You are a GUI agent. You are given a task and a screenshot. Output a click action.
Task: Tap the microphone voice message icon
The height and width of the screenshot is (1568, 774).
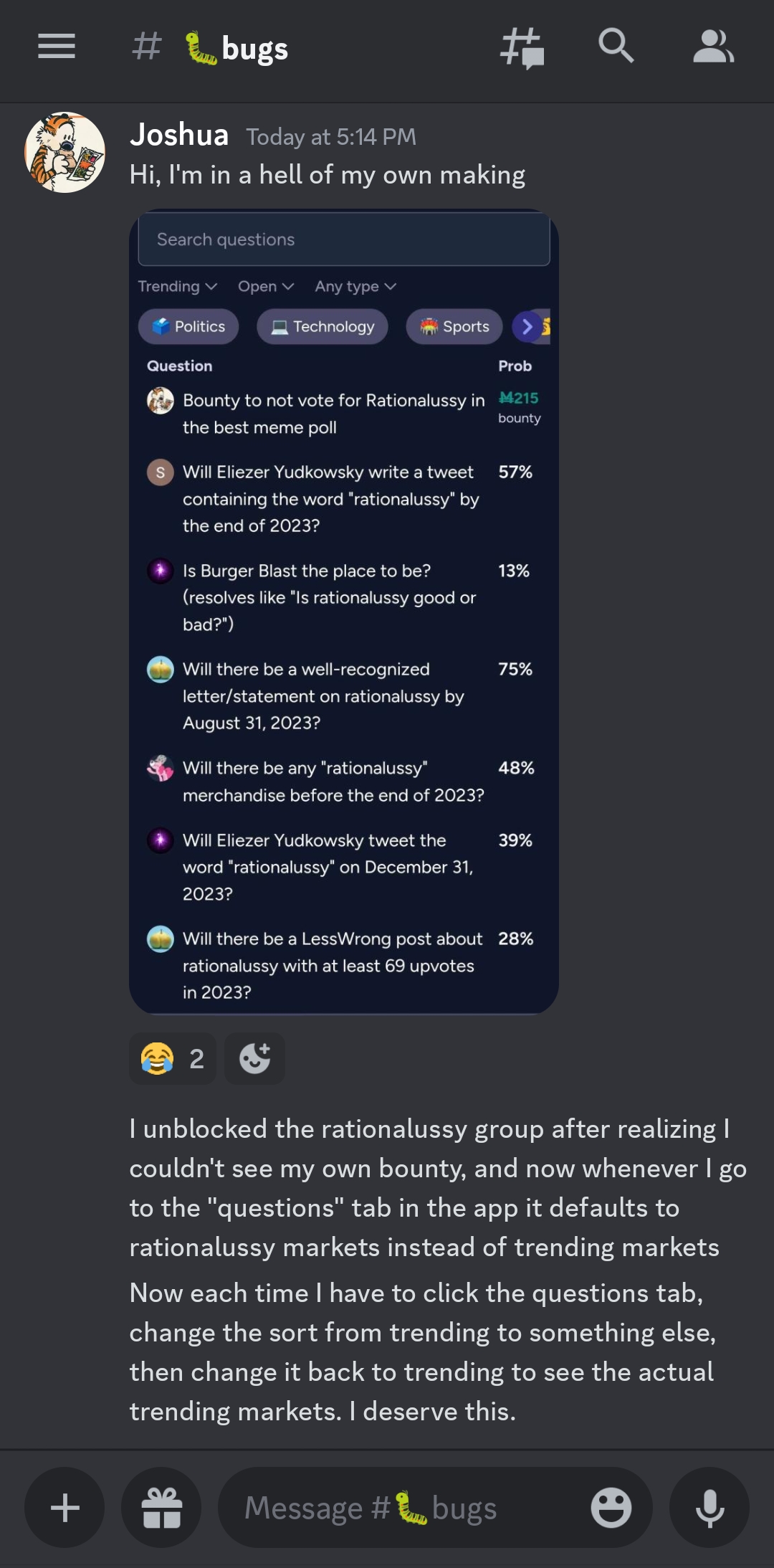[x=709, y=1507]
